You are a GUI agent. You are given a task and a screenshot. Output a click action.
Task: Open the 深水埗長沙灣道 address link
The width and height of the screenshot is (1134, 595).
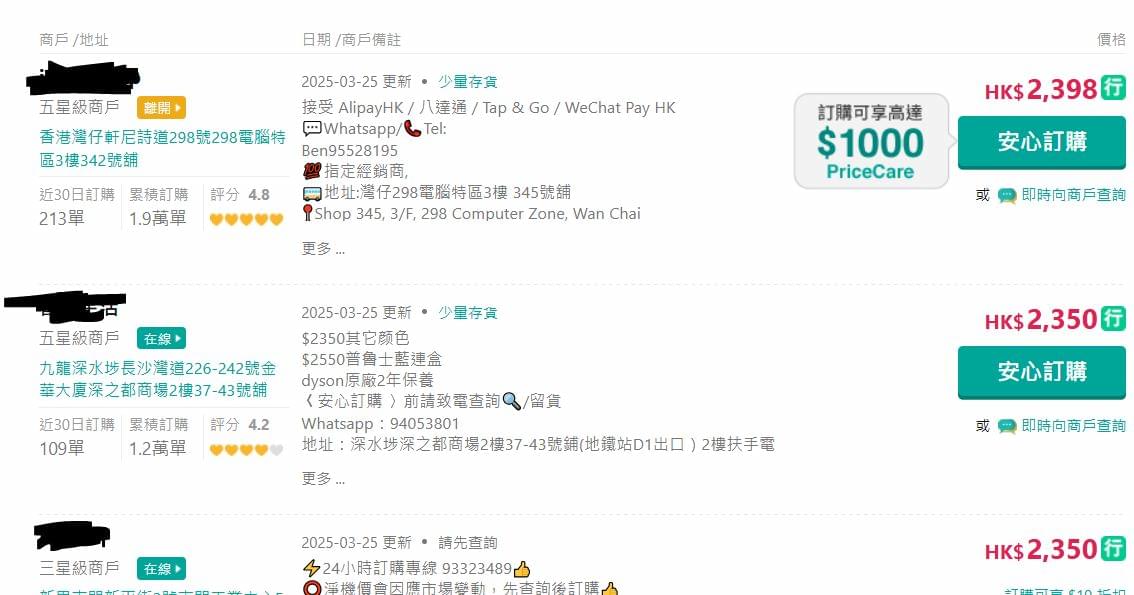coord(158,379)
